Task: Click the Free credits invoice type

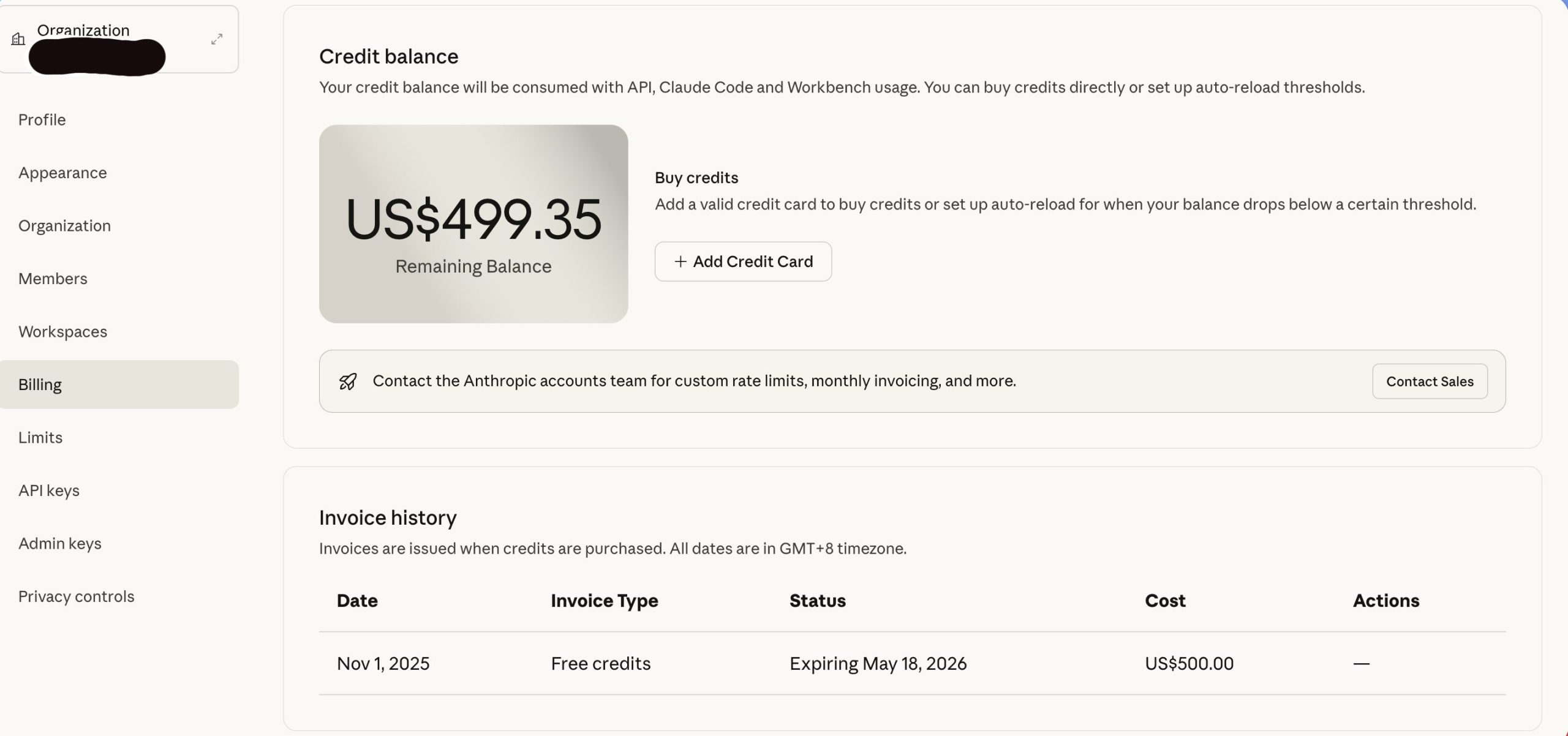Action: [x=600, y=663]
